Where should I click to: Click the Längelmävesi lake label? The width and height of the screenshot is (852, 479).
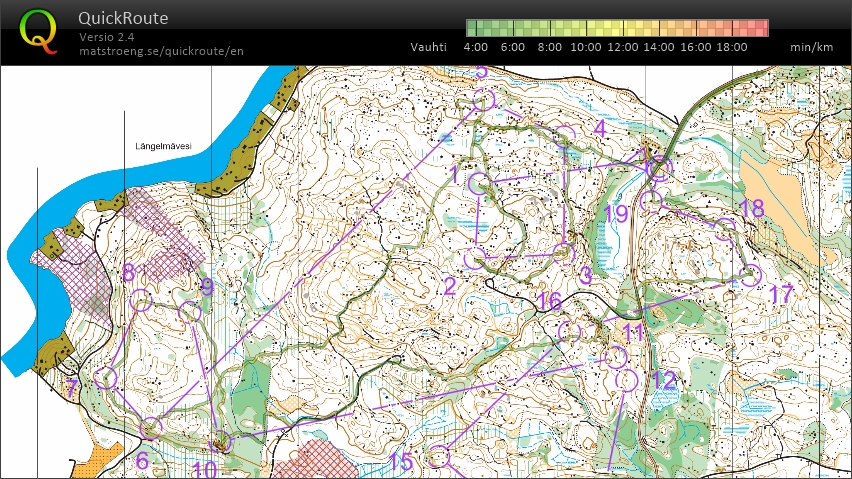click(x=163, y=146)
